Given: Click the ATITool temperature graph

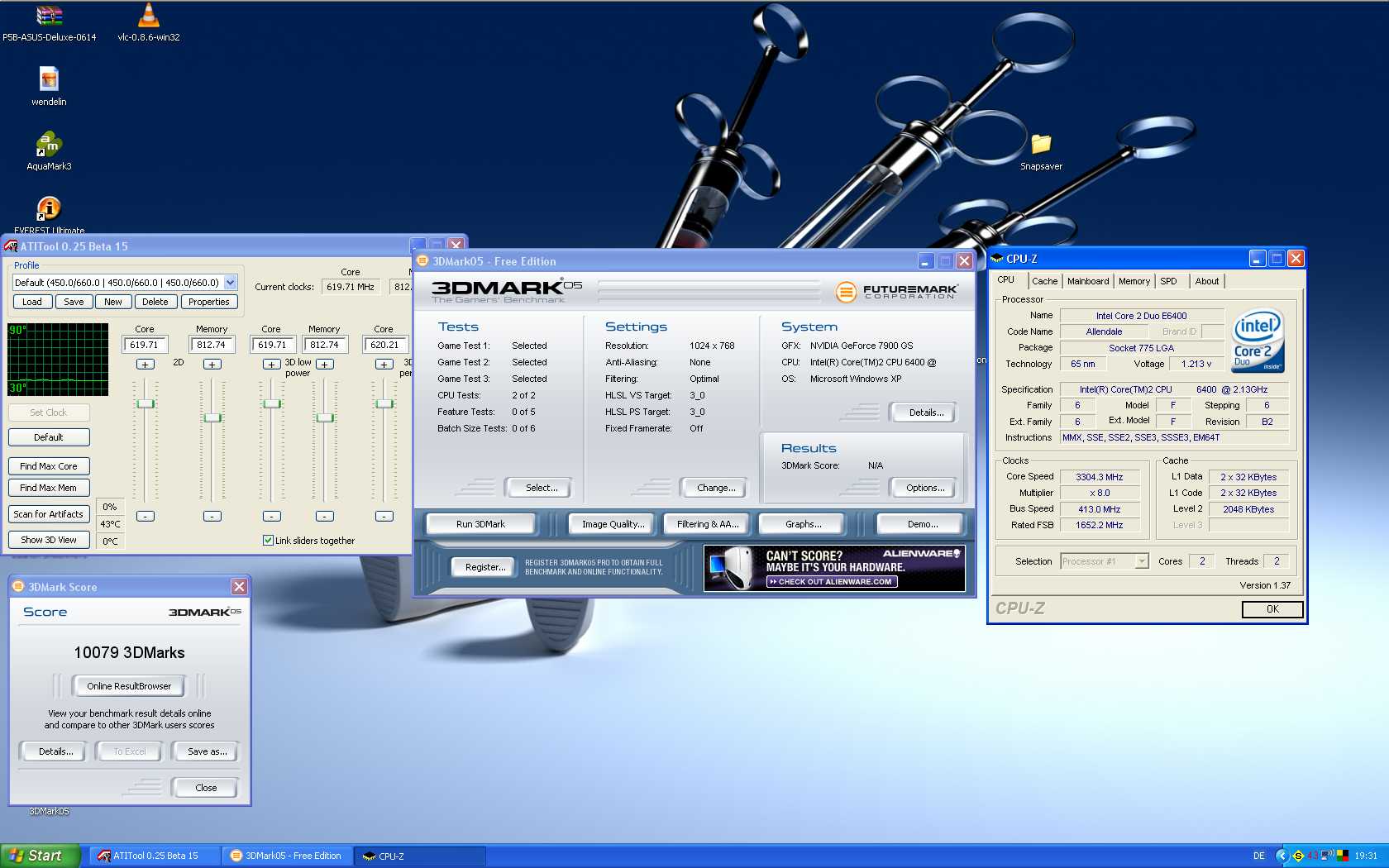Looking at the screenshot, I should [x=58, y=360].
